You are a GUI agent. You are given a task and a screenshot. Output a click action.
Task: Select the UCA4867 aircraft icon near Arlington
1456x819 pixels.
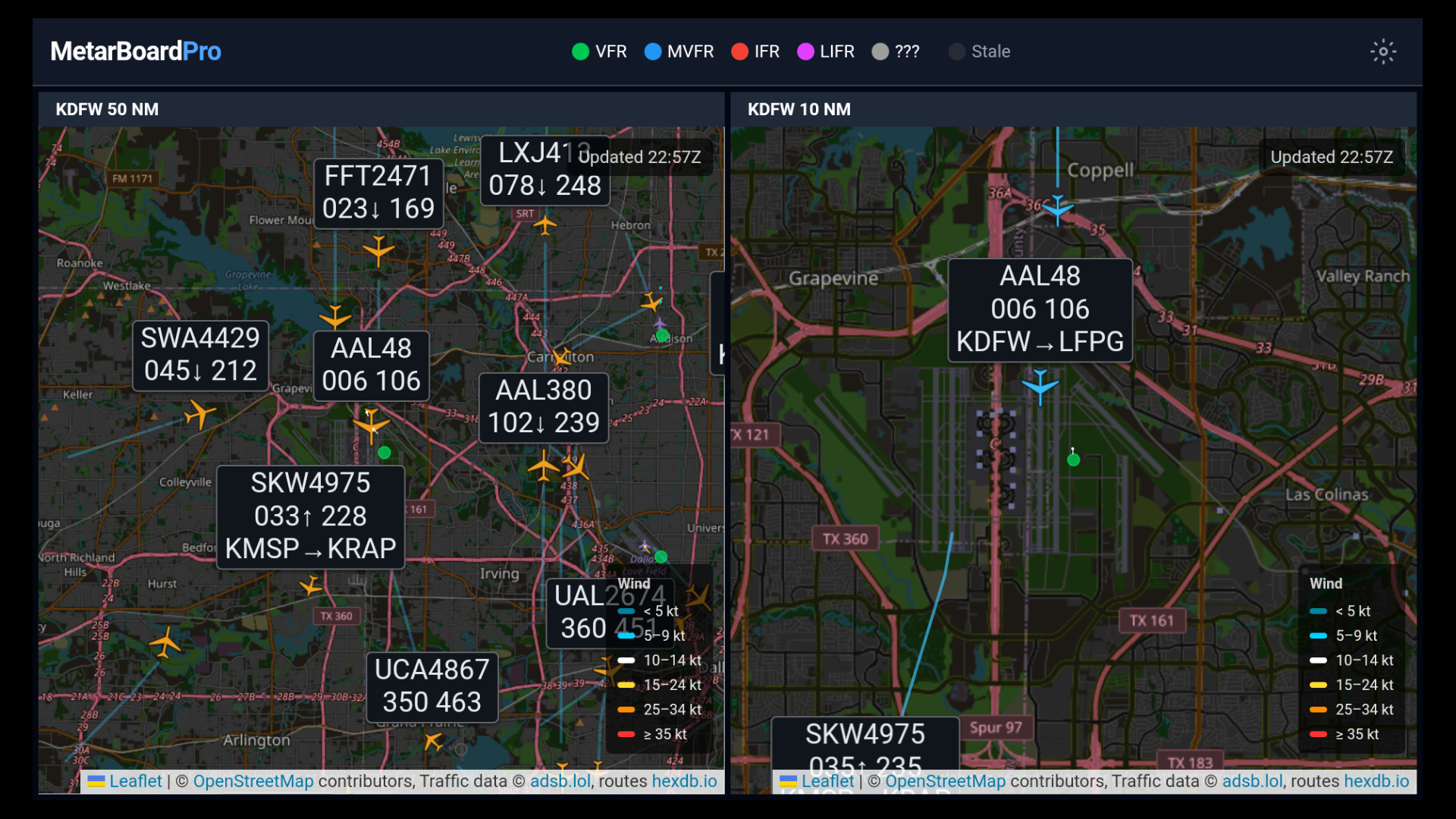[433, 740]
